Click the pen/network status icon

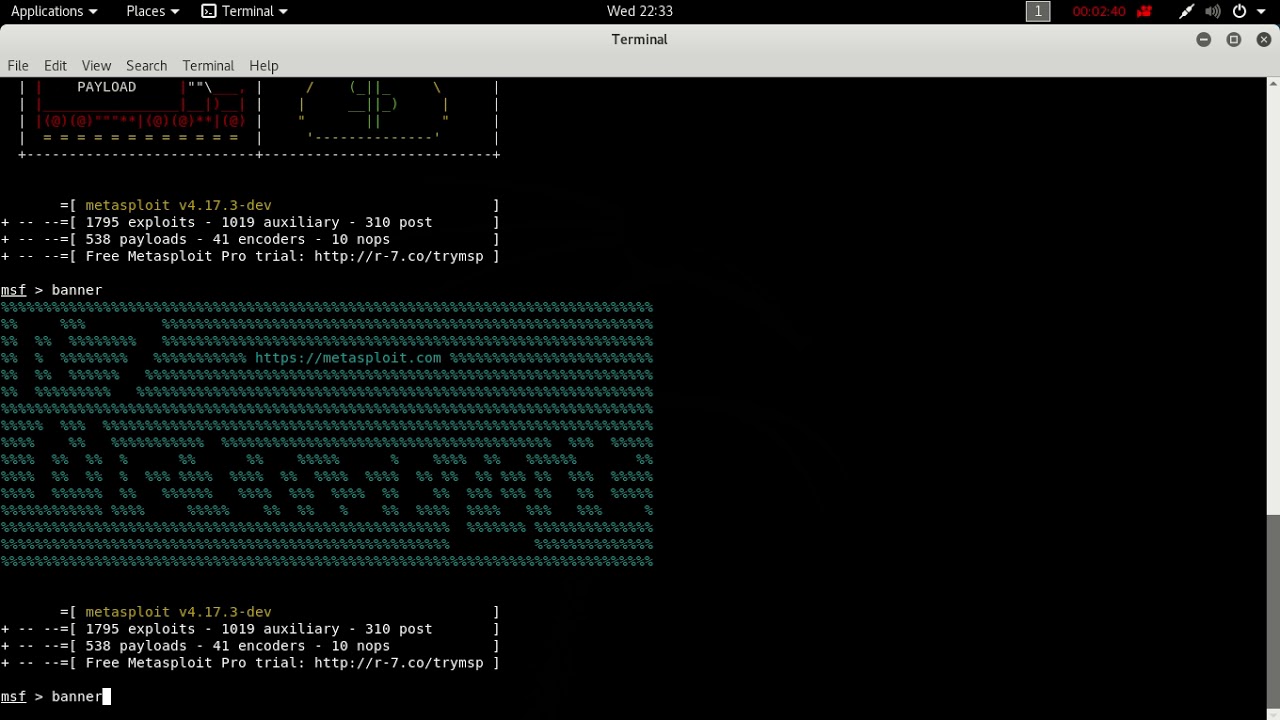1186,11
